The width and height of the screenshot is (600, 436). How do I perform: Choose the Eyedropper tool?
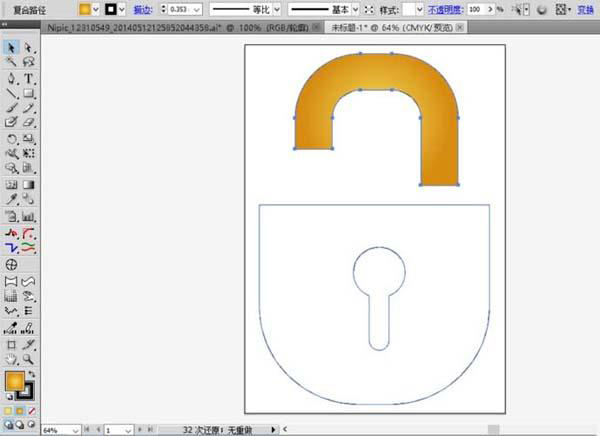tap(11, 199)
